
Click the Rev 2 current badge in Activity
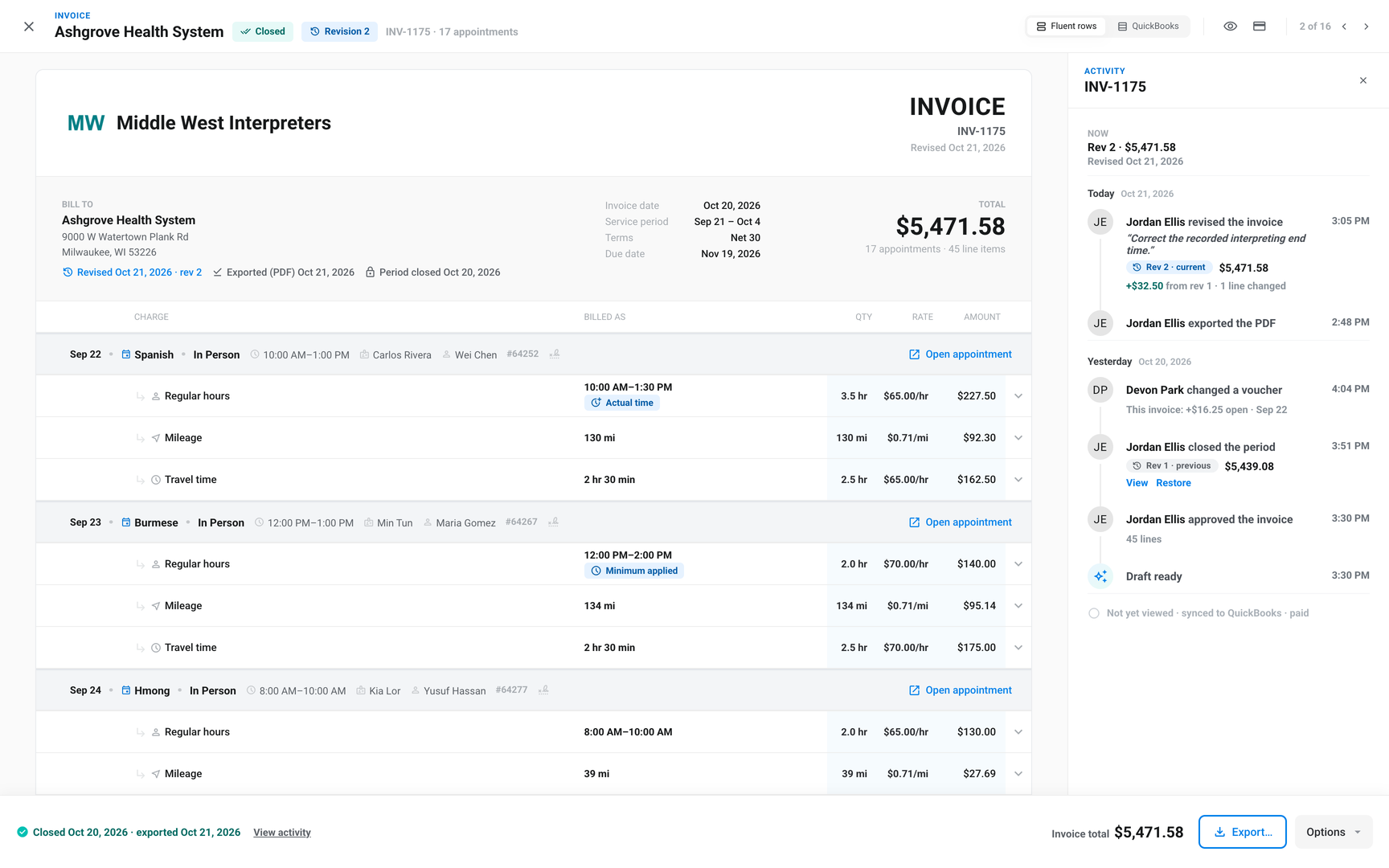1169,268
